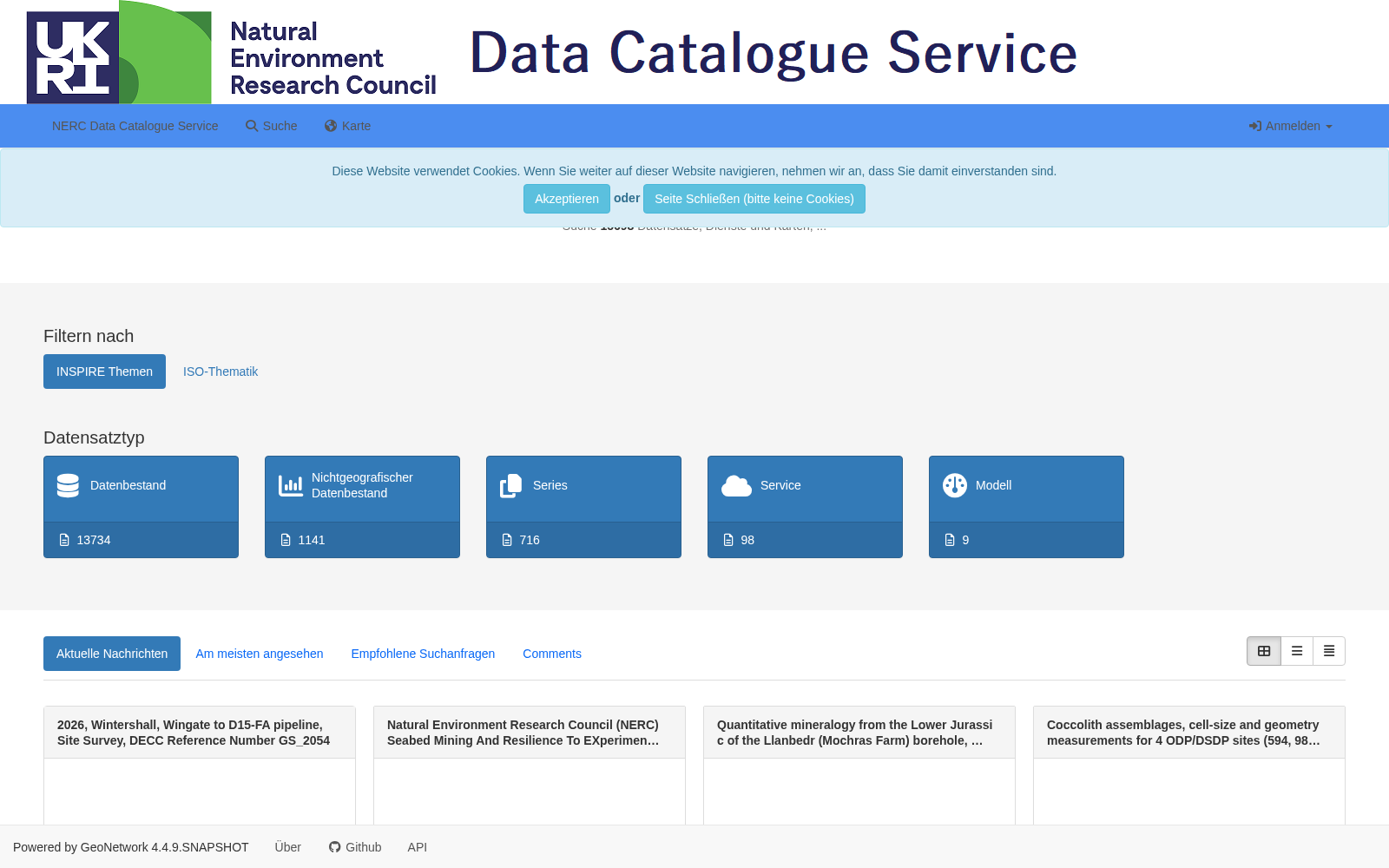Click file icon beside 1141
Screen dimensions: 1389x868
(x=286, y=540)
